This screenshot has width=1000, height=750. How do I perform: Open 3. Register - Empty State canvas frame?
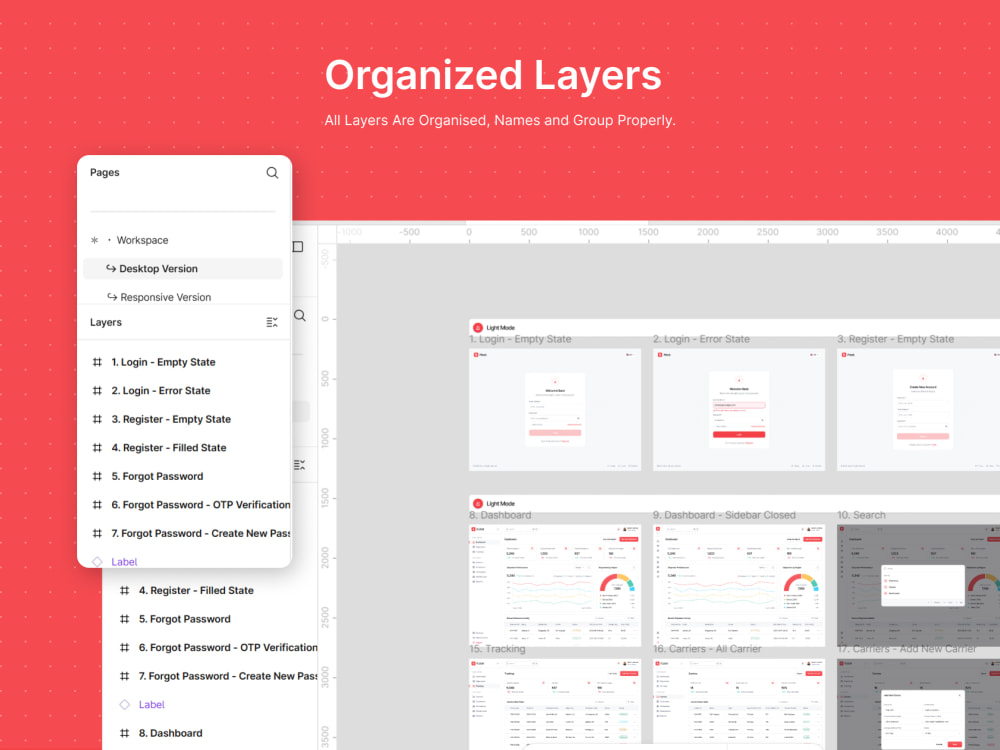[x=918, y=410]
